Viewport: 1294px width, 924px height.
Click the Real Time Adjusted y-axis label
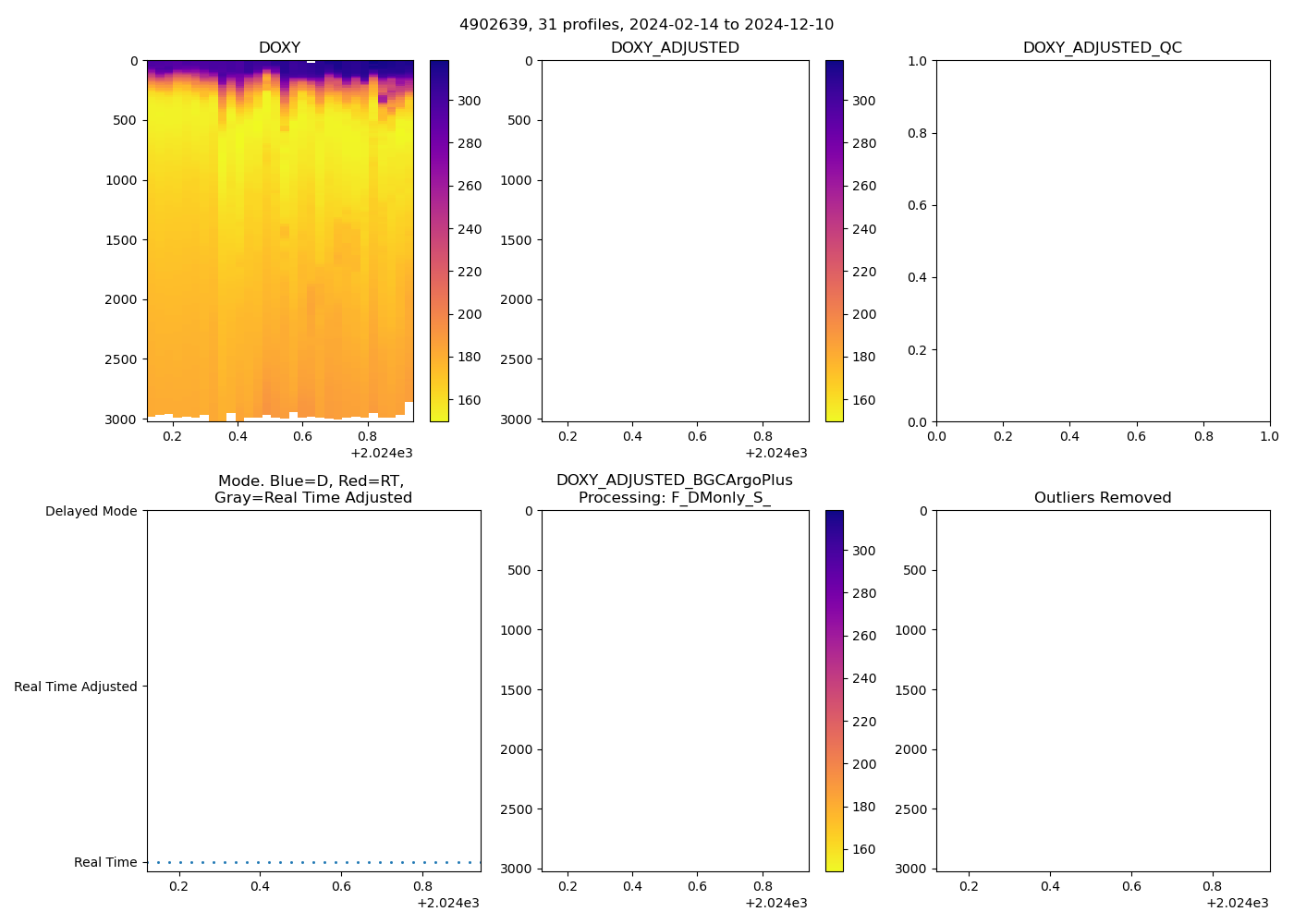[75, 687]
